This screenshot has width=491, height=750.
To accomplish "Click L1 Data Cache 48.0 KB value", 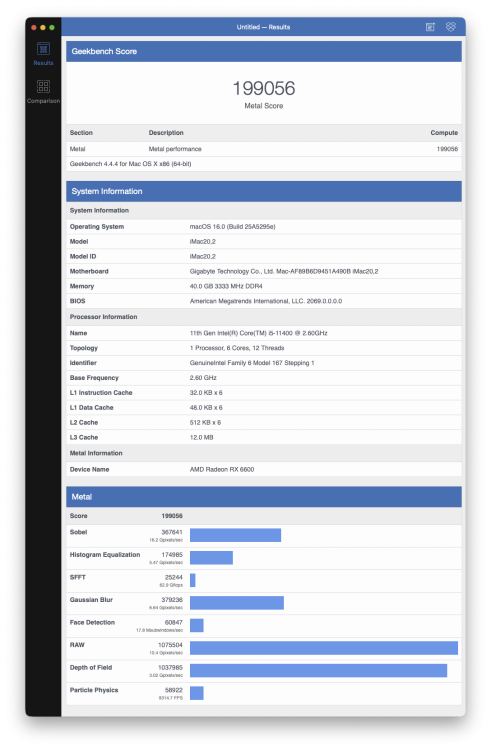I will 206,408.
